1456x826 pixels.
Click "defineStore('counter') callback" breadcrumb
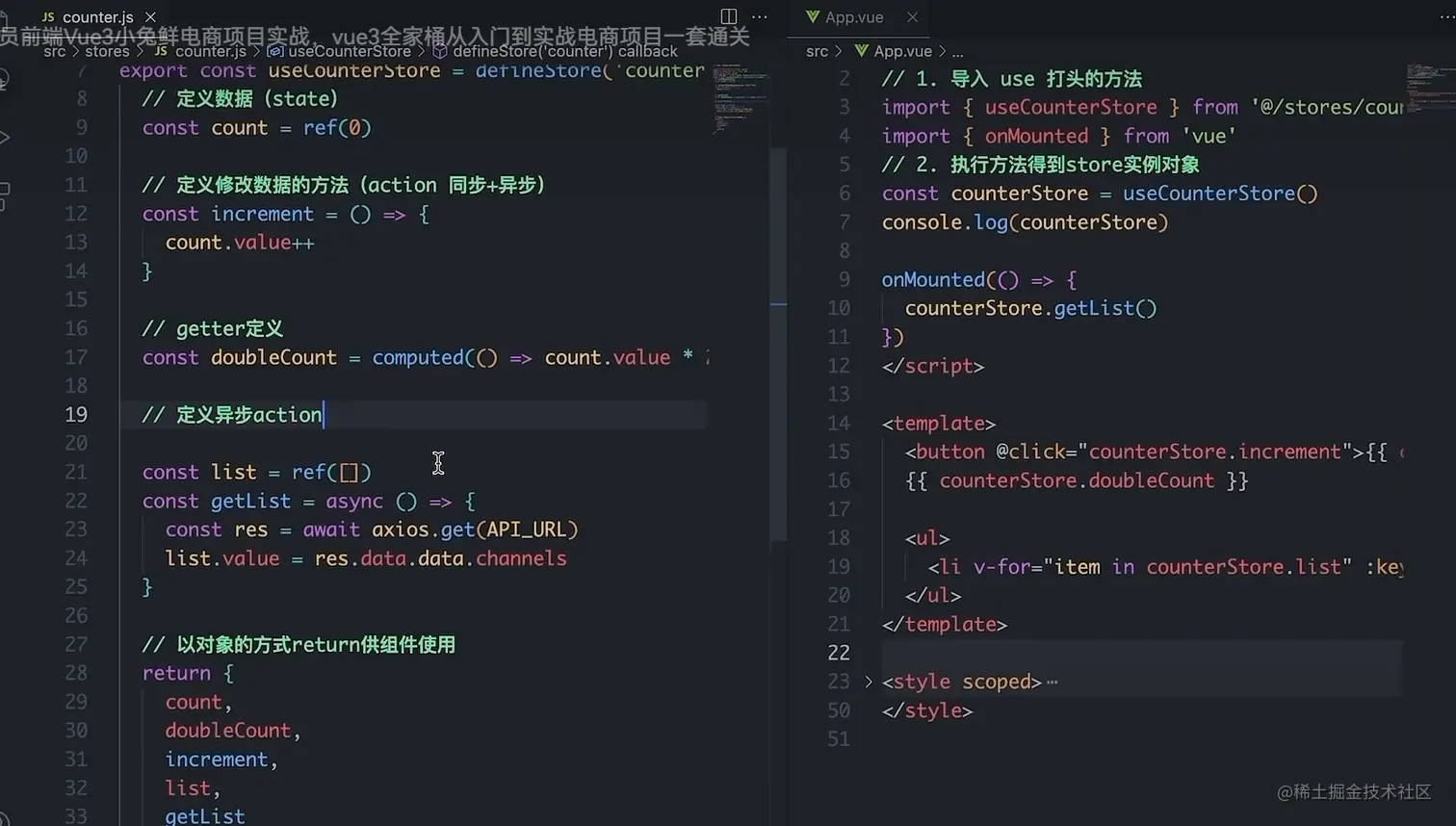coord(565,51)
